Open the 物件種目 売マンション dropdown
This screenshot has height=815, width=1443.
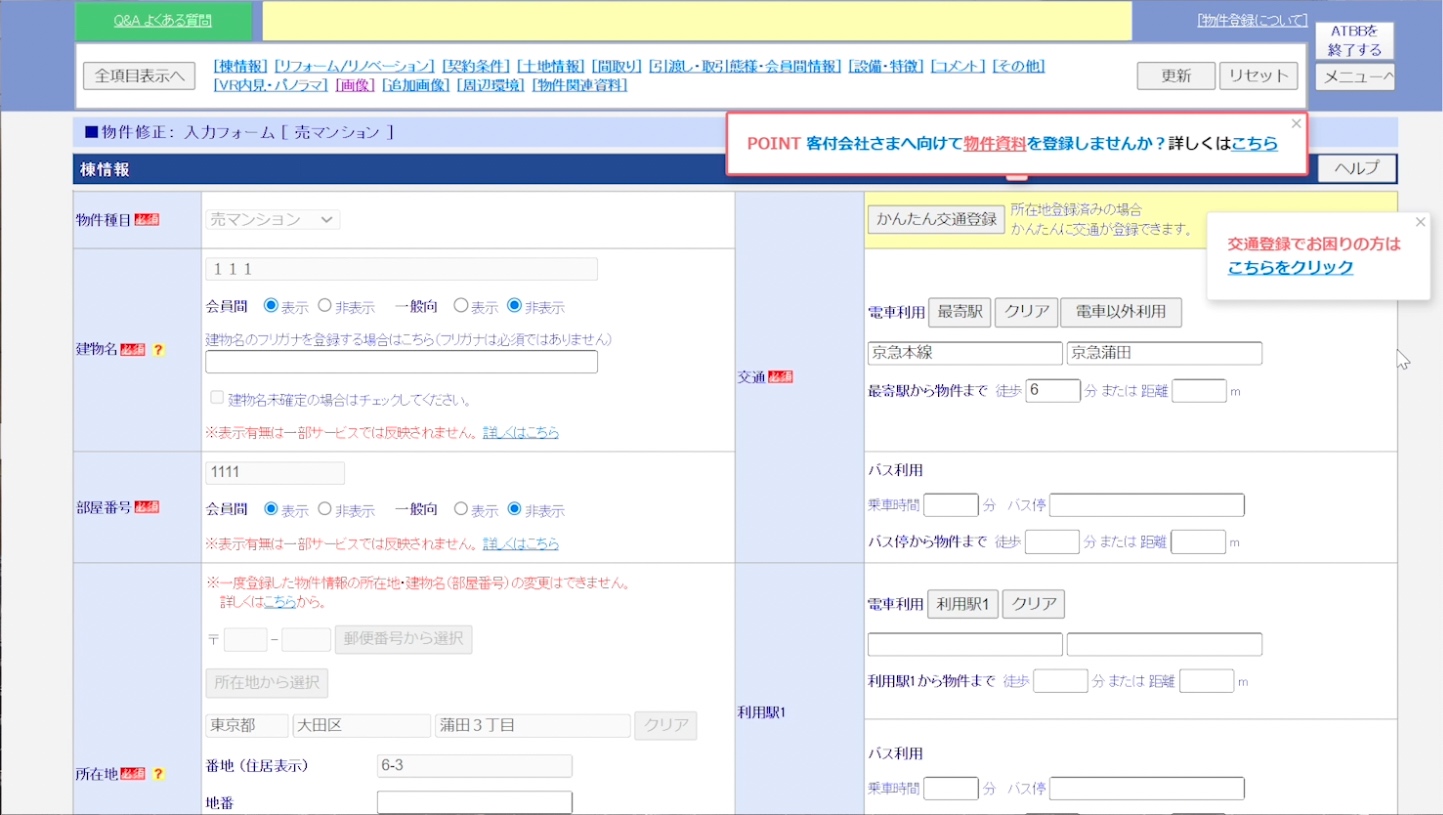pos(273,219)
